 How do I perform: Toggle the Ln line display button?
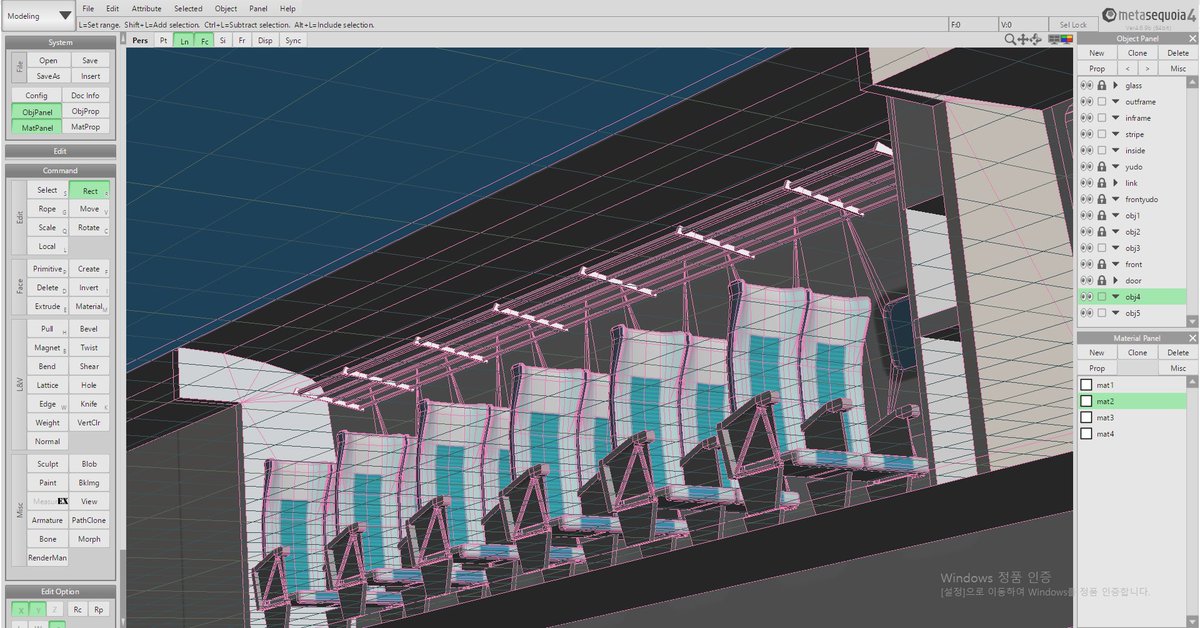point(184,41)
